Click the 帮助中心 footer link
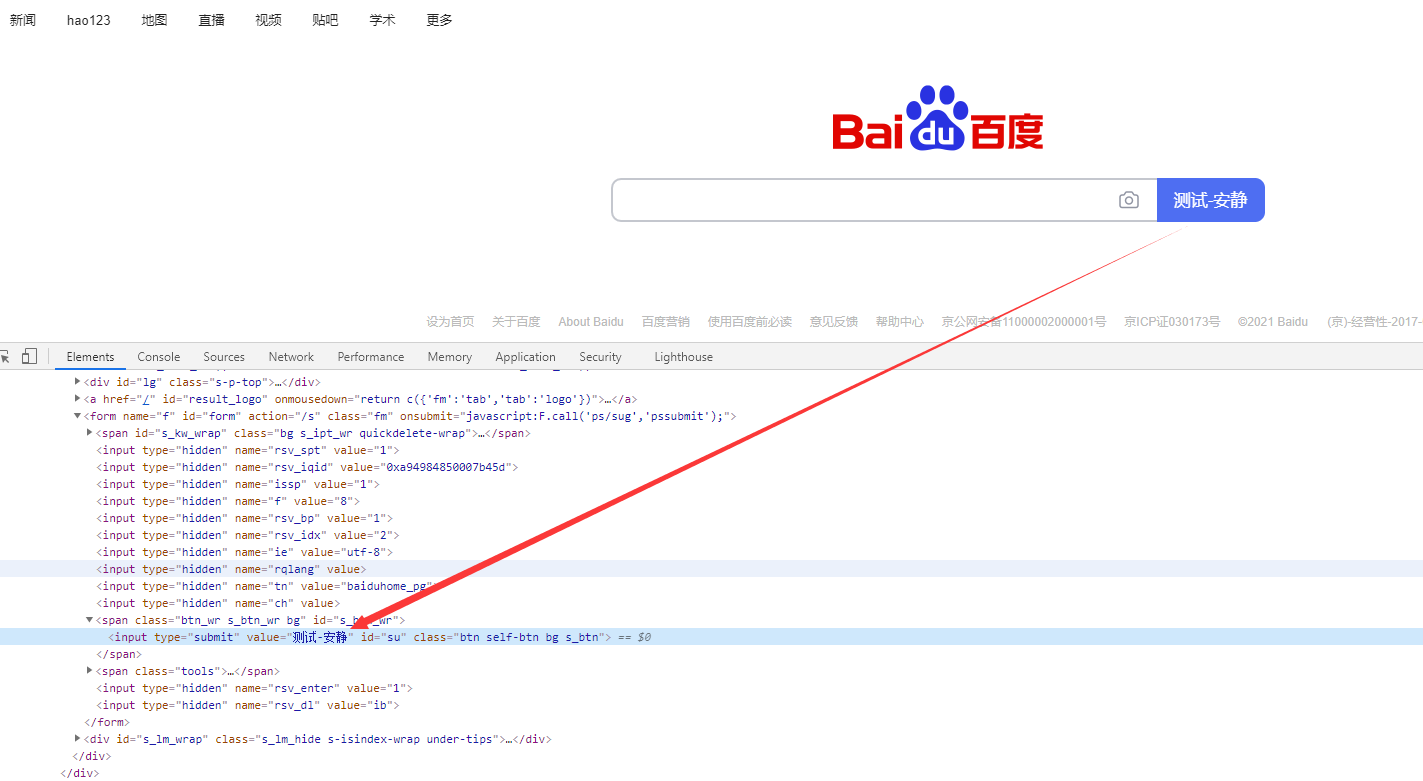1423x781 pixels. click(900, 322)
